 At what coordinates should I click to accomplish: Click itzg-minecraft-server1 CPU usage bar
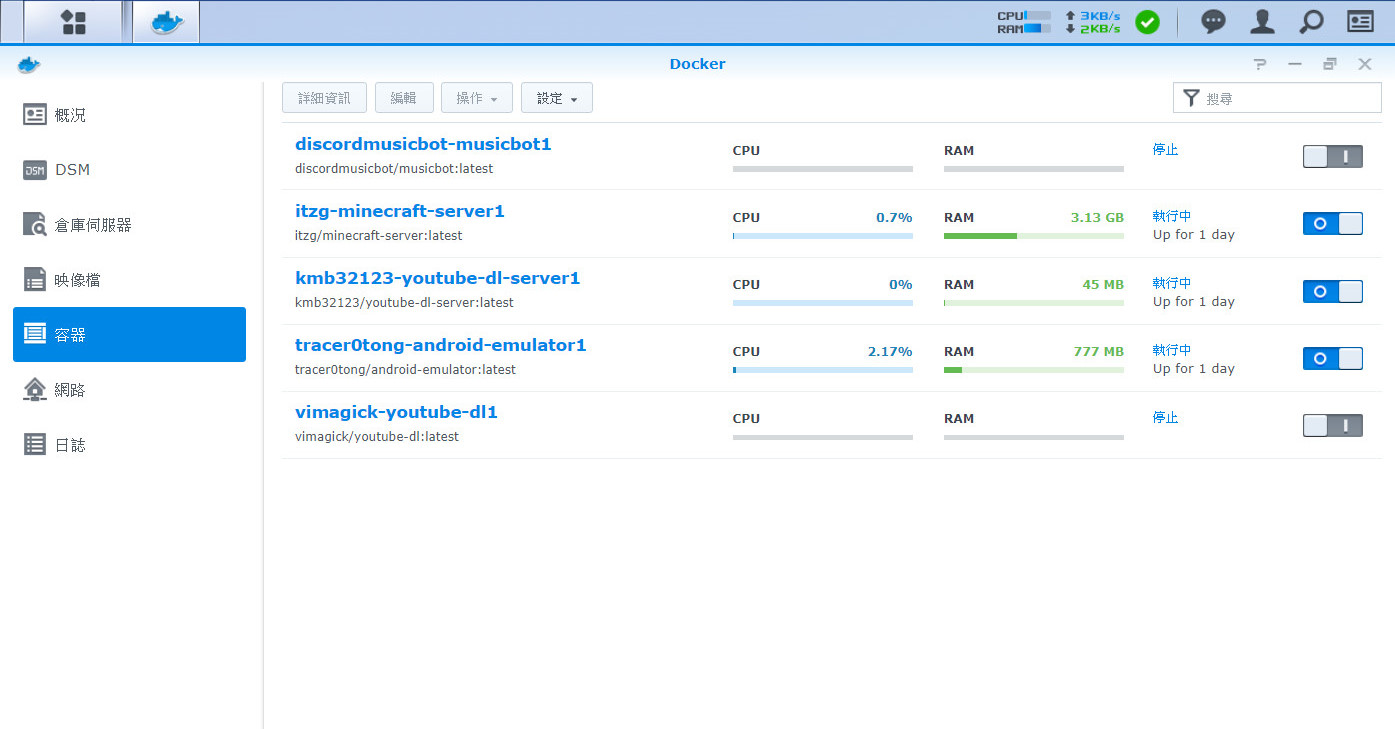click(823, 236)
